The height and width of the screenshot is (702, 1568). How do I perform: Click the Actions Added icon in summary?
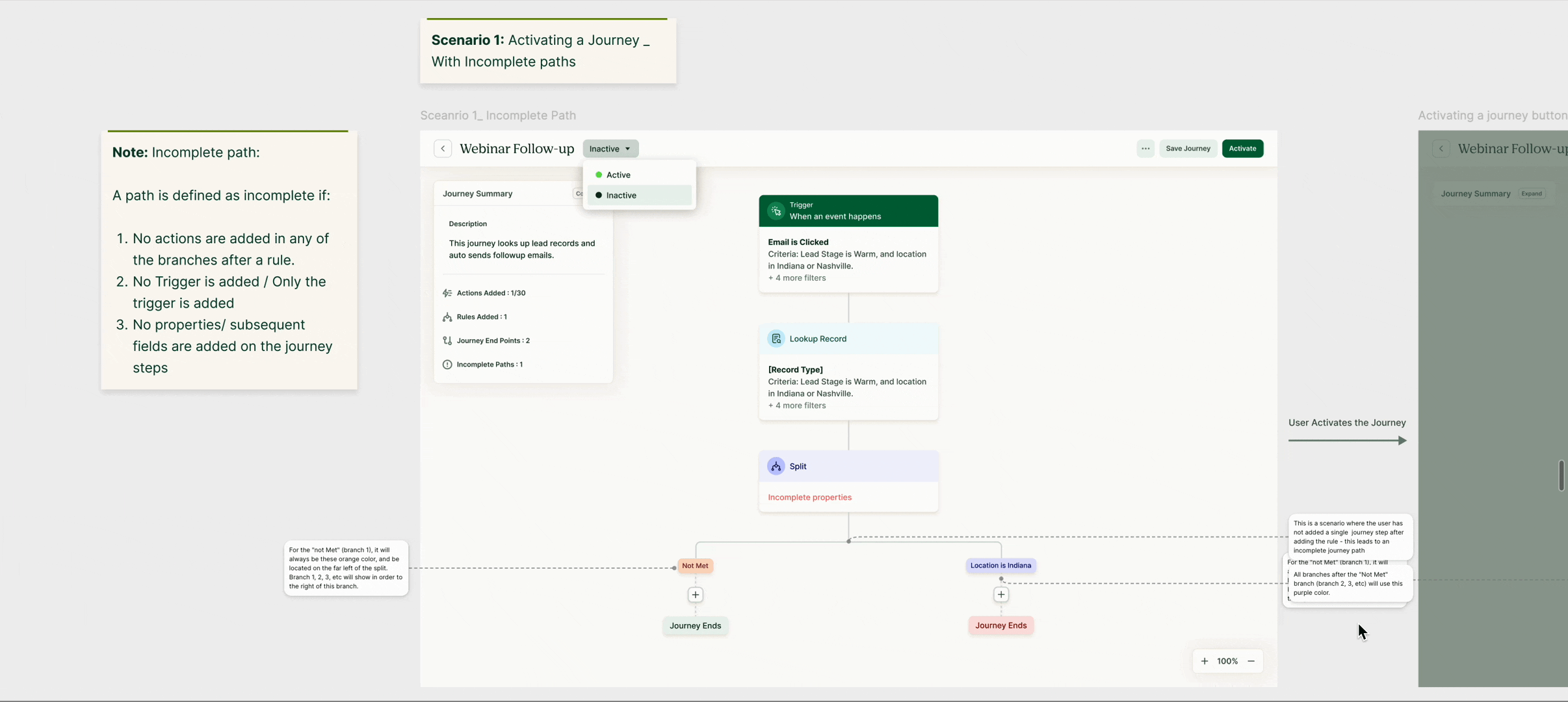point(447,293)
